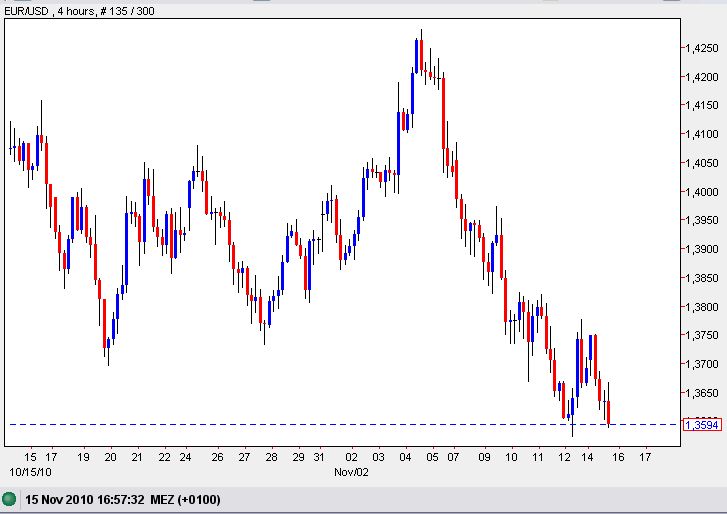
Task: Click the 1,3750 price axis label
Action: 702,336
